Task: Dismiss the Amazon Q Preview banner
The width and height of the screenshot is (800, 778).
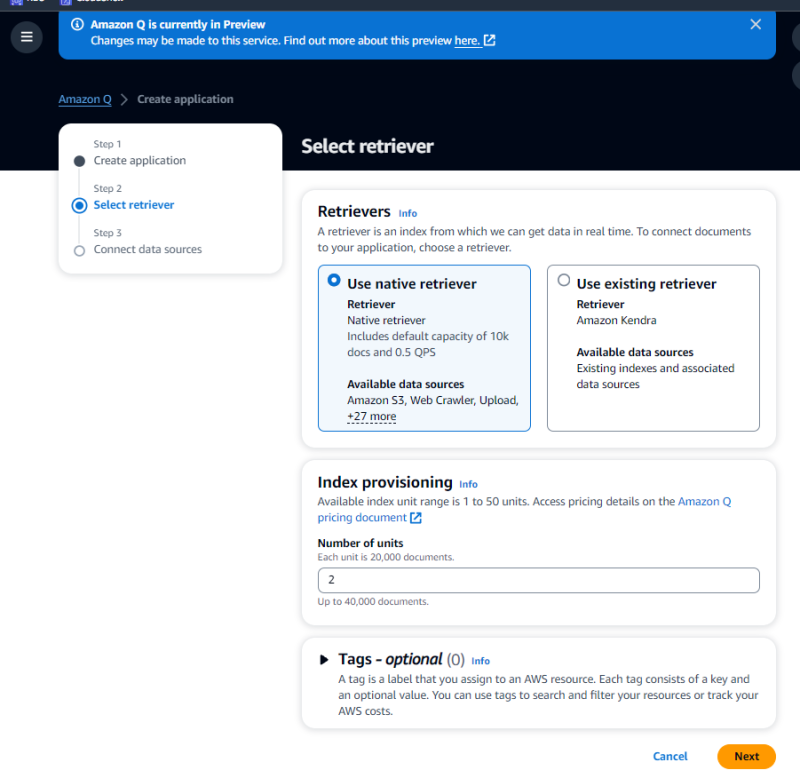Action: (x=756, y=24)
